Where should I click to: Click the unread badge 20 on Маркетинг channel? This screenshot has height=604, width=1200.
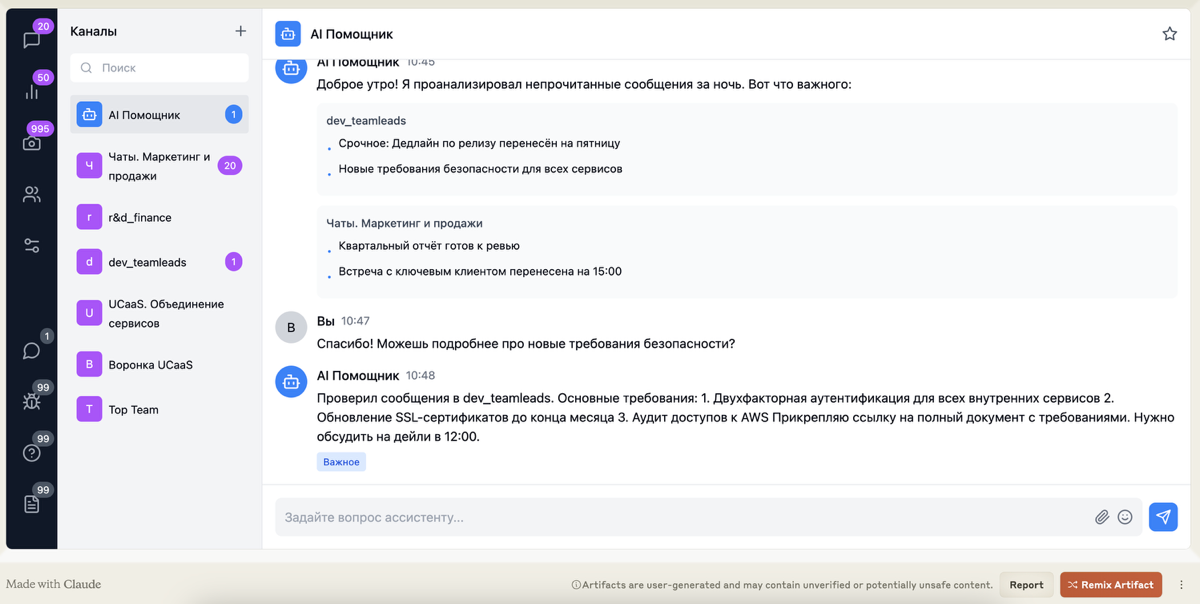[x=230, y=166]
